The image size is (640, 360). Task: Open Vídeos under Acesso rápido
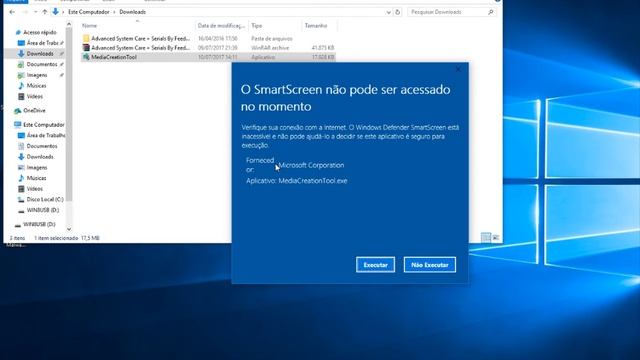pyautogui.click(x=35, y=97)
